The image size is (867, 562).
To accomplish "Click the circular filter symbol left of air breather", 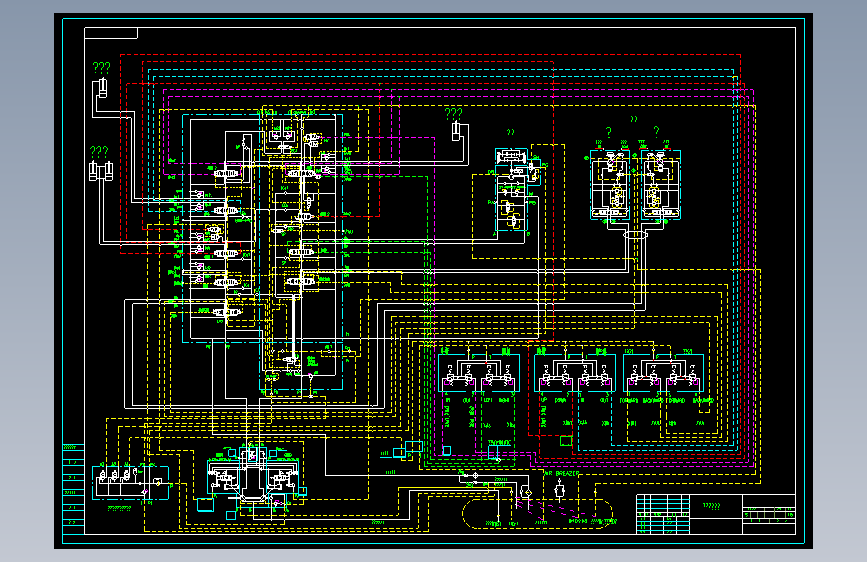I will click(x=527, y=492).
